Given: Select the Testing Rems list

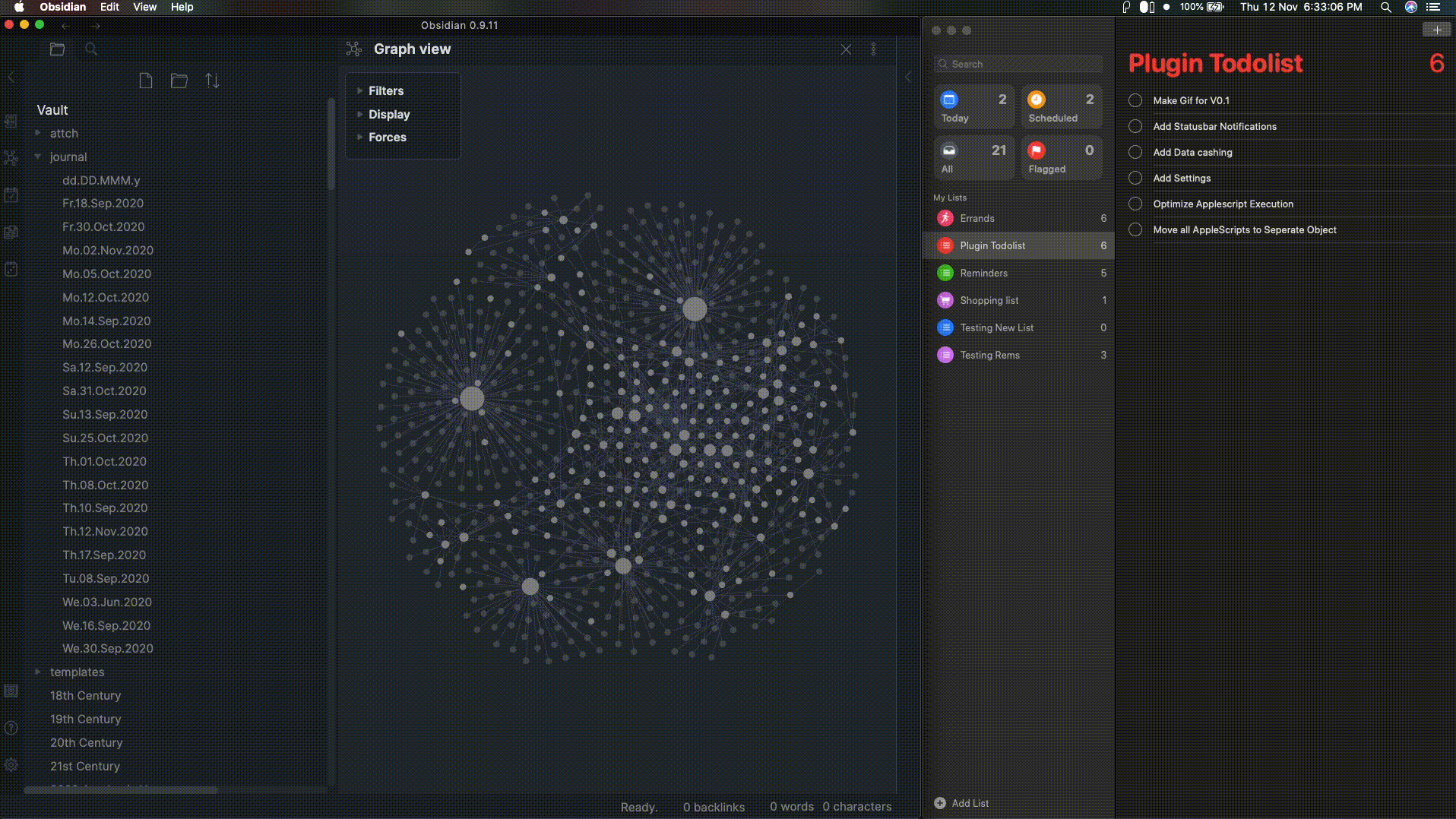Looking at the screenshot, I should coord(1018,355).
